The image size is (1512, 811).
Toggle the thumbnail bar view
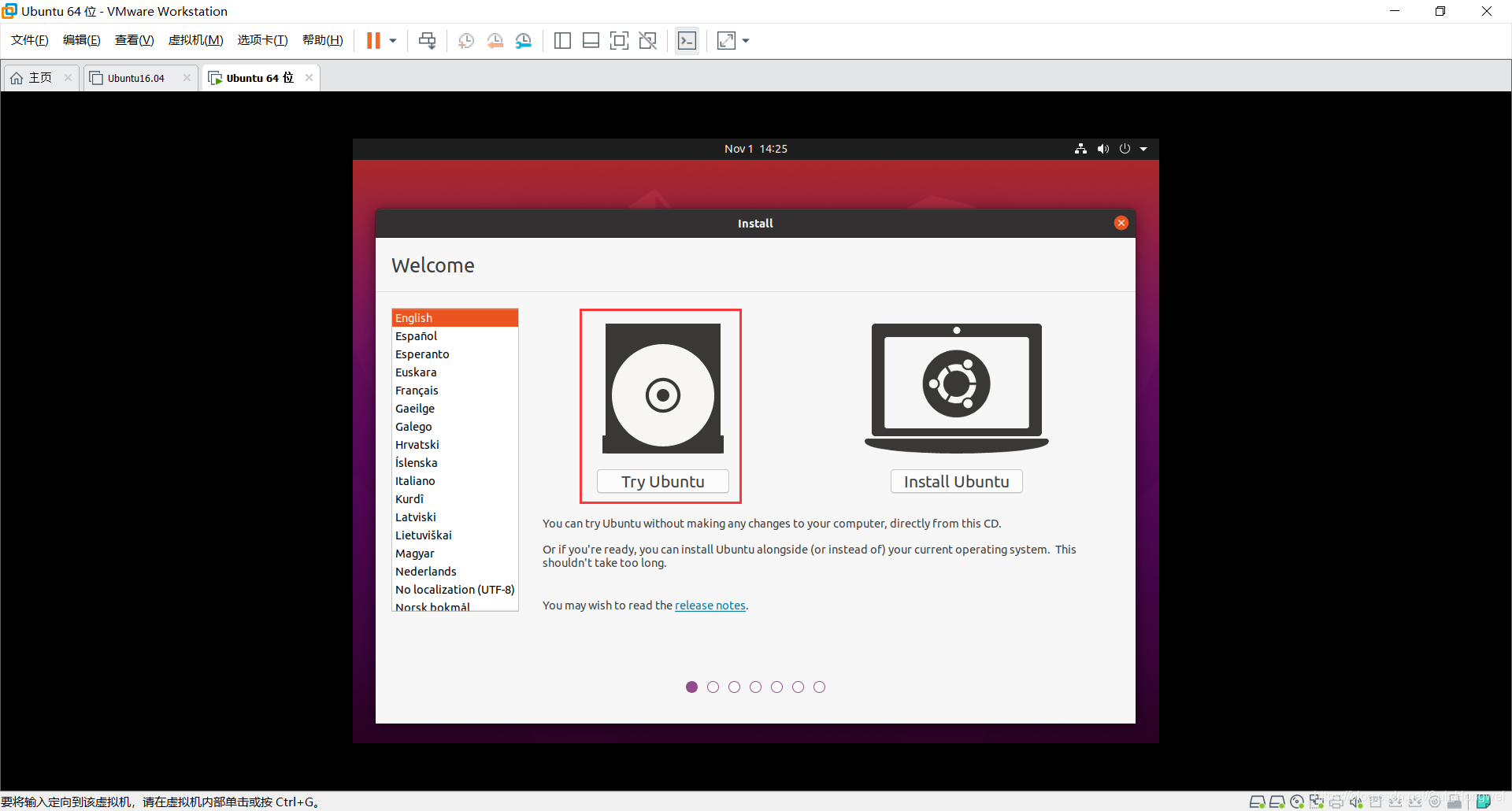pyautogui.click(x=591, y=40)
